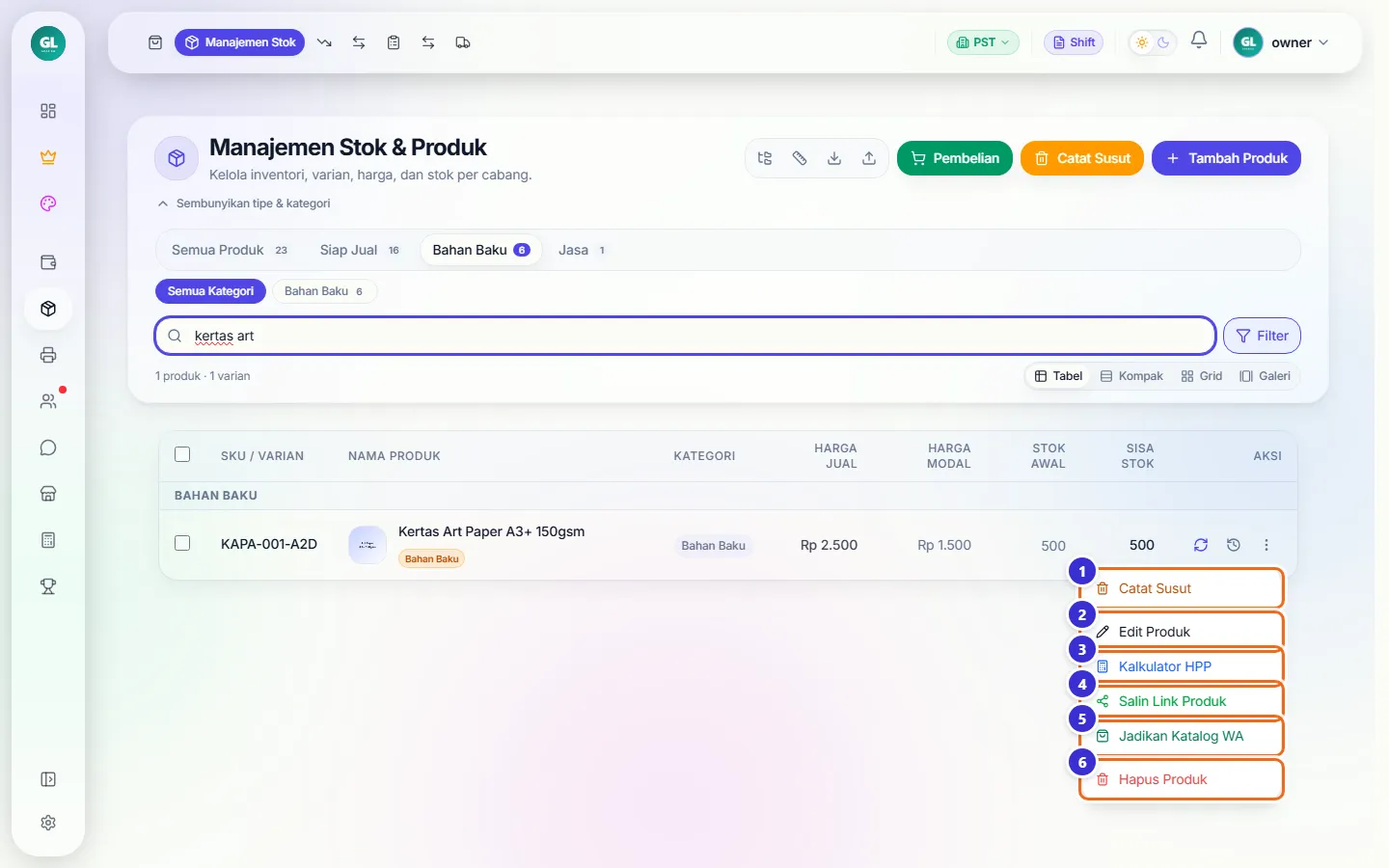Check the KAPA-001-A2D row checkbox
Viewport: 1389px width, 868px height.
tap(182, 543)
